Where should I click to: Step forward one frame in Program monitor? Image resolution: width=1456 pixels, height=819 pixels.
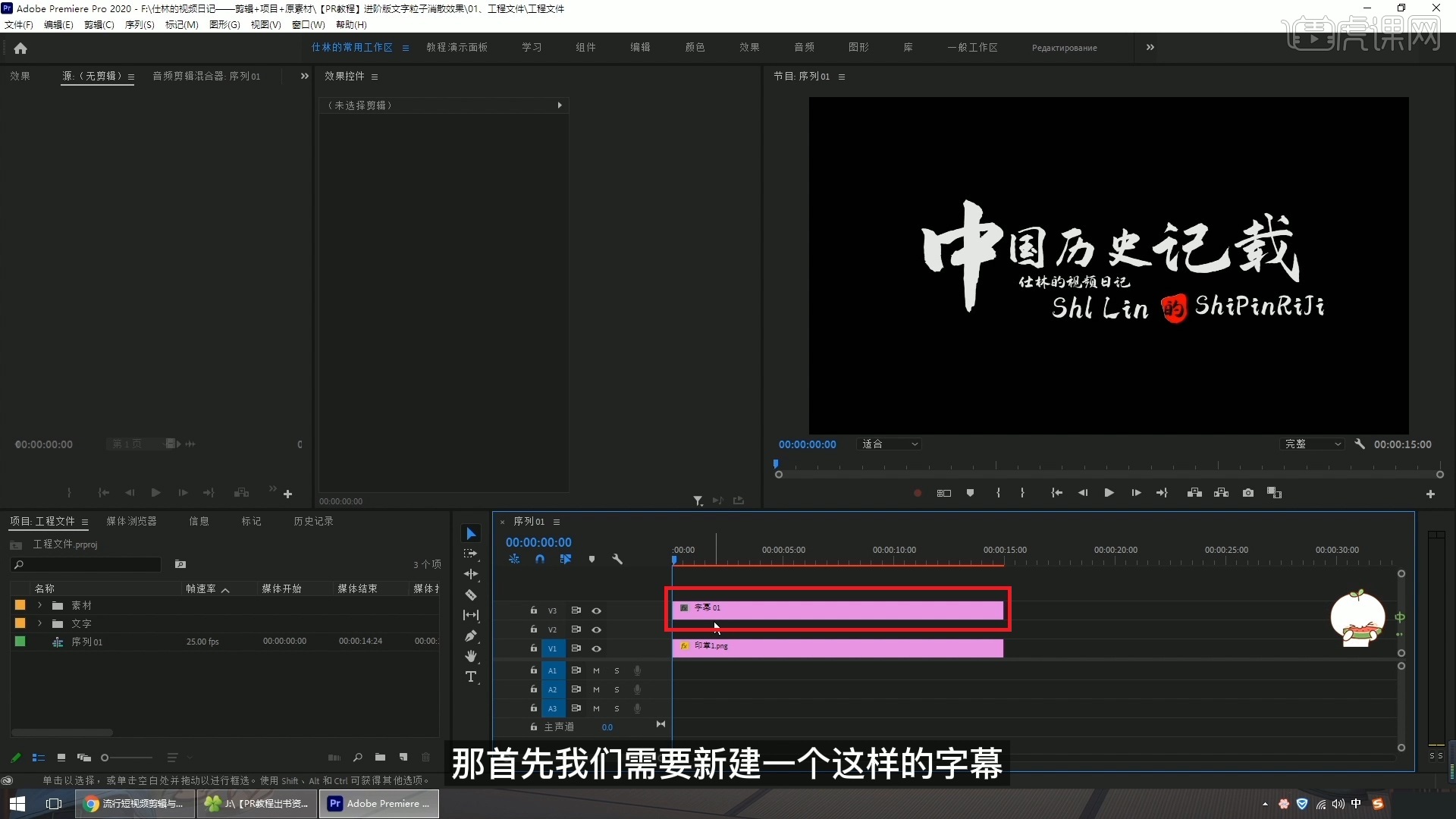(x=1136, y=493)
